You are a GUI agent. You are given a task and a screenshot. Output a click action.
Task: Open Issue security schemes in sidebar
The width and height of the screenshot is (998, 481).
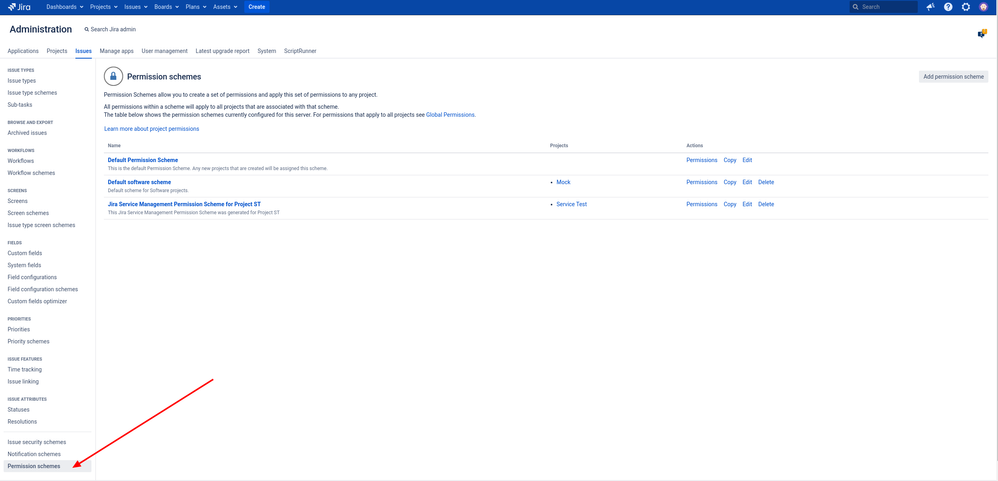click(36, 442)
